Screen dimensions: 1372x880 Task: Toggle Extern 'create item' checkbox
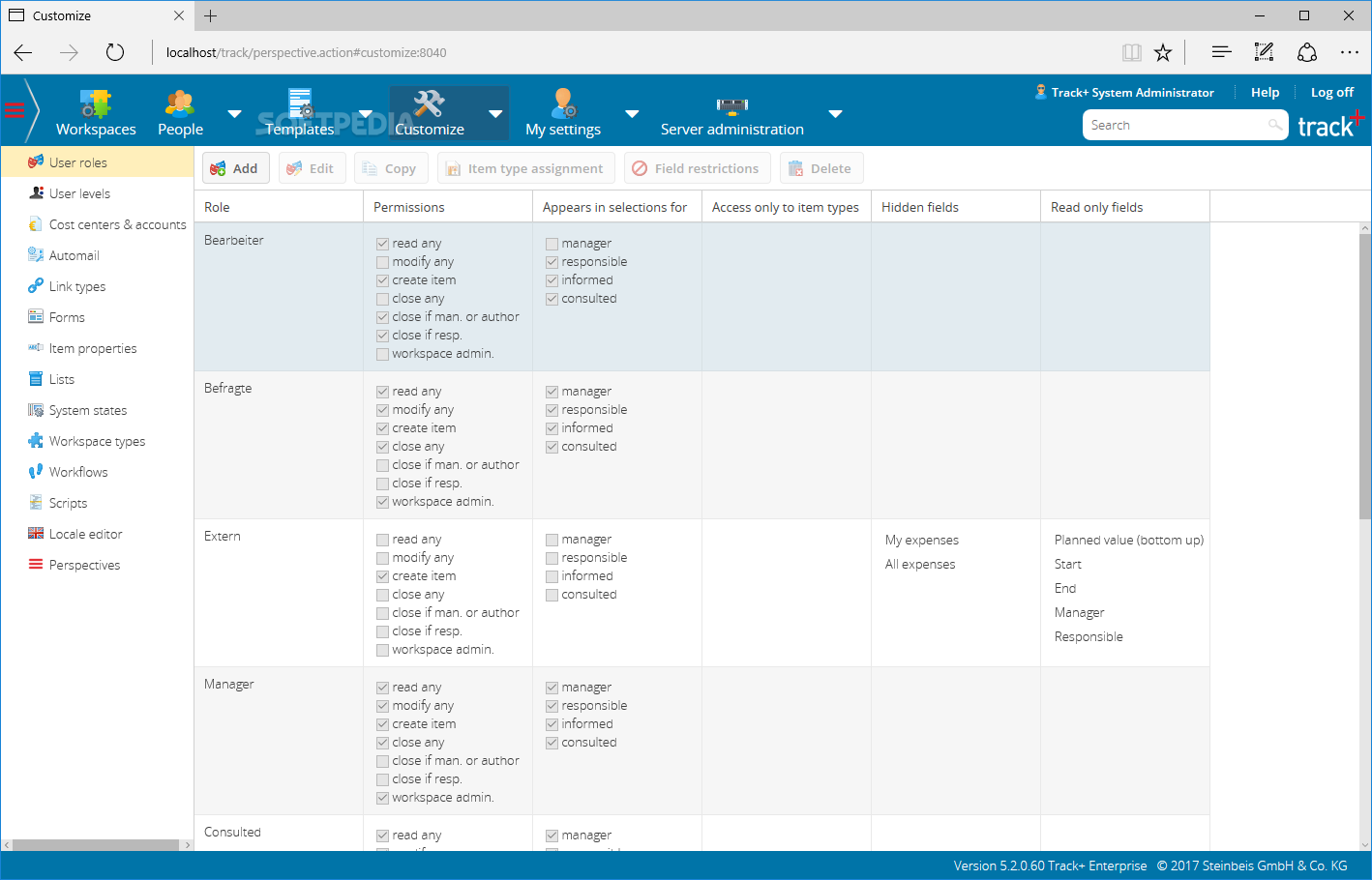tap(383, 576)
